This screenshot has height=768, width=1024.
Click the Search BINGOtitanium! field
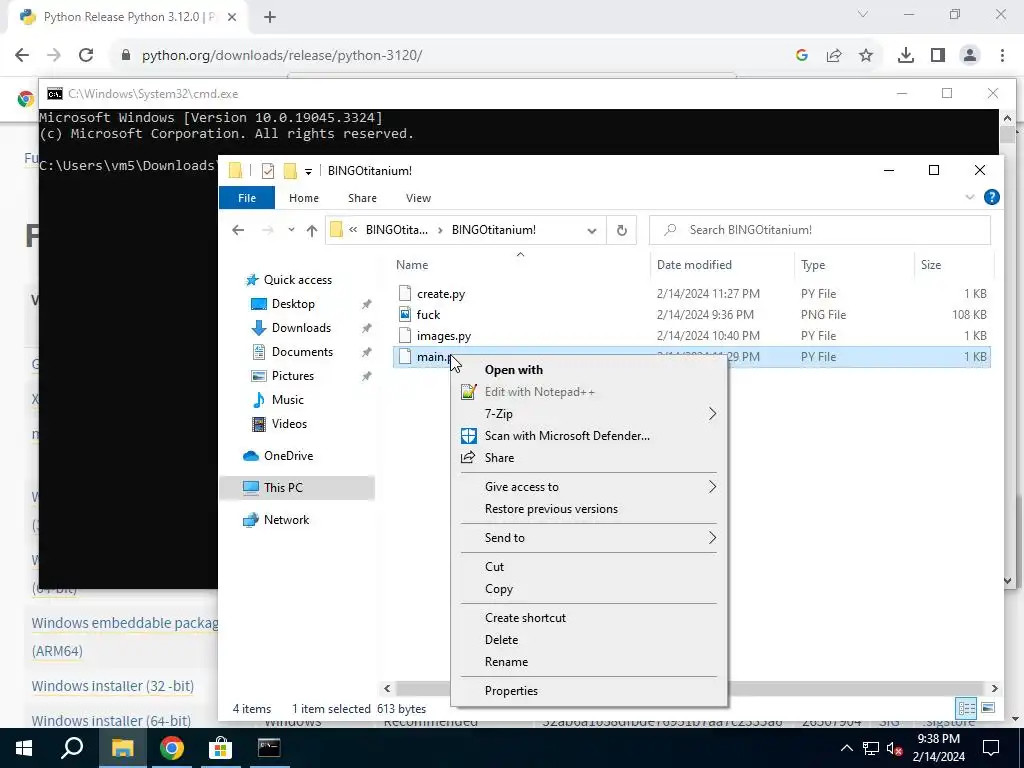point(820,230)
